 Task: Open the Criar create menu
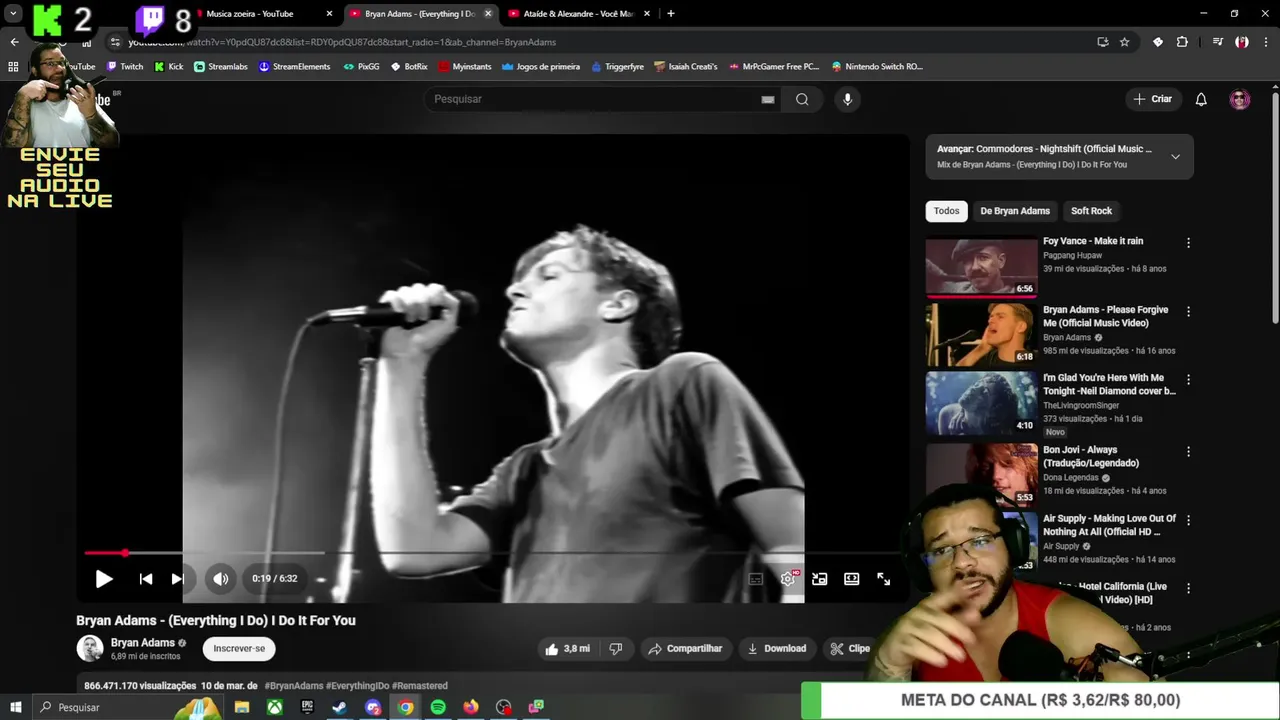click(1152, 99)
